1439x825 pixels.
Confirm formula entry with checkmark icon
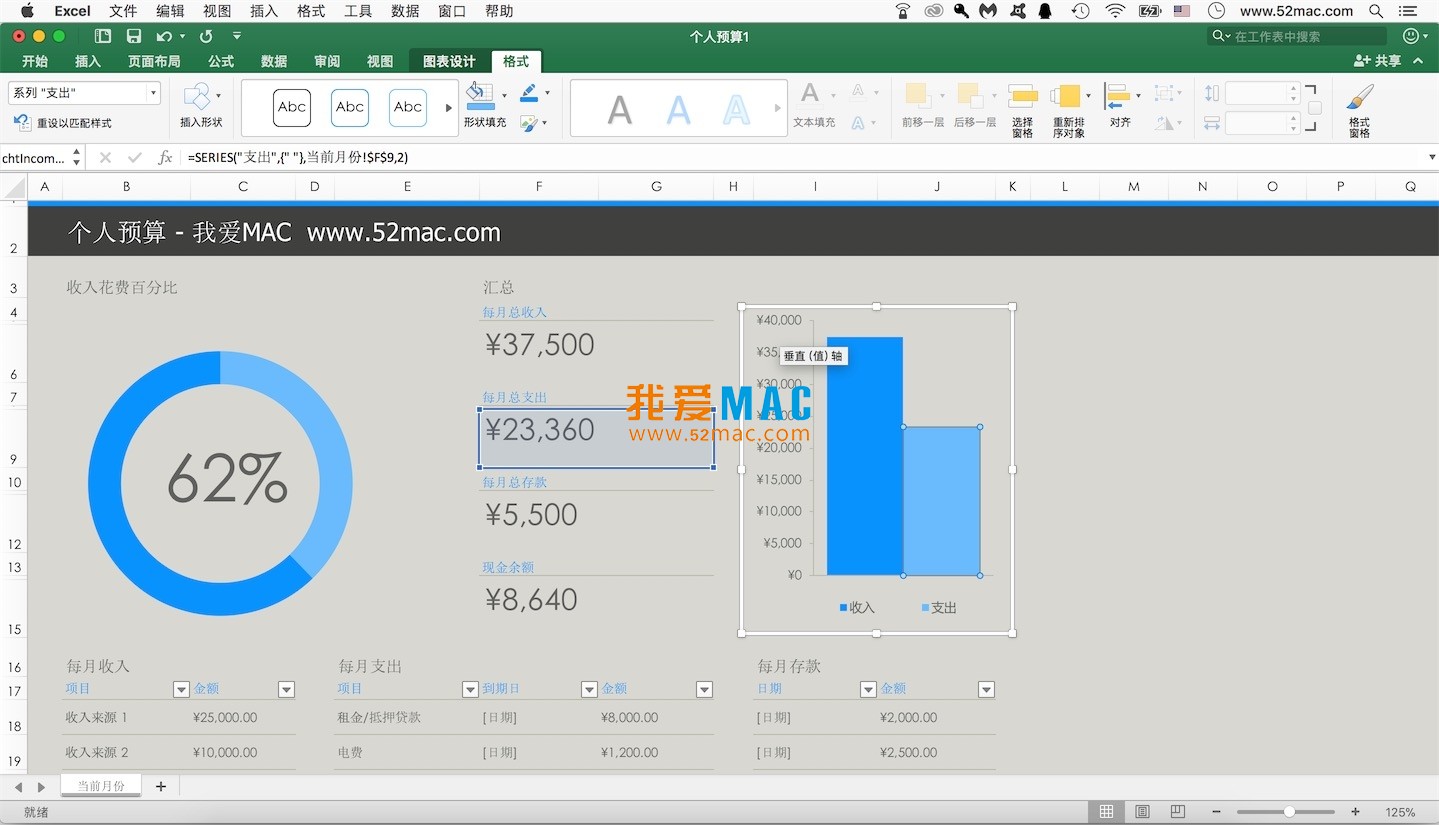[x=135, y=157]
